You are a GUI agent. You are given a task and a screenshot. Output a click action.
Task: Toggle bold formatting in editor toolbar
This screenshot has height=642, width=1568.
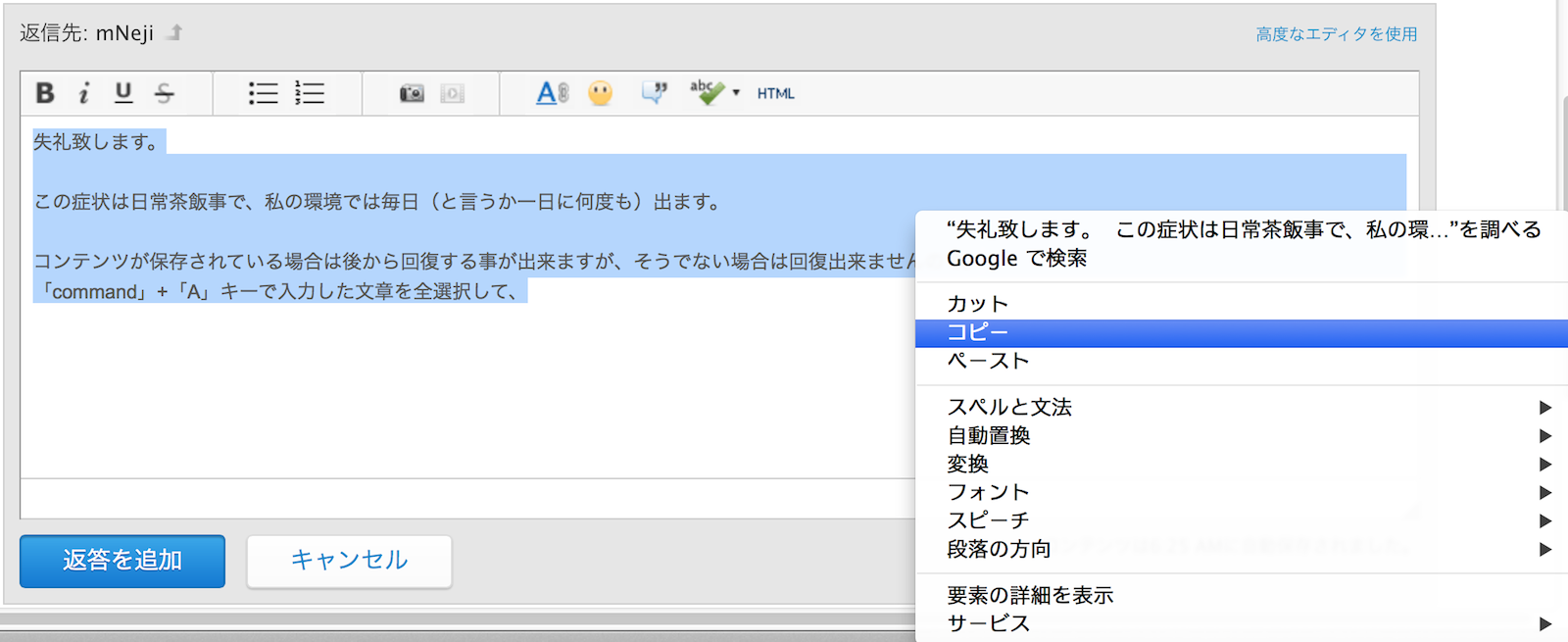click(45, 93)
